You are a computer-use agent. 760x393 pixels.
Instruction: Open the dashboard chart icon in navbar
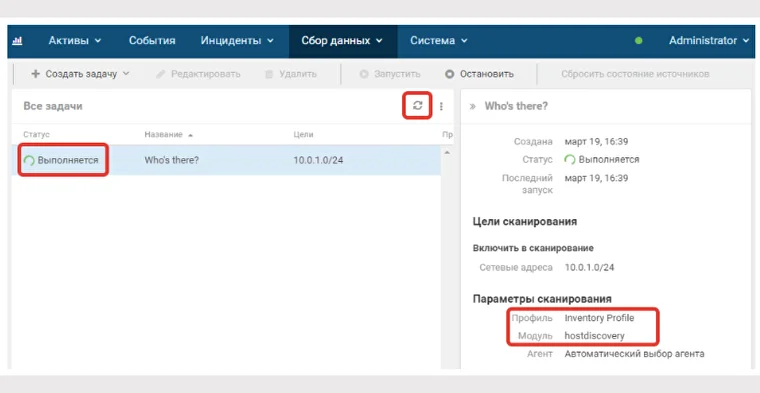[x=17, y=41]
